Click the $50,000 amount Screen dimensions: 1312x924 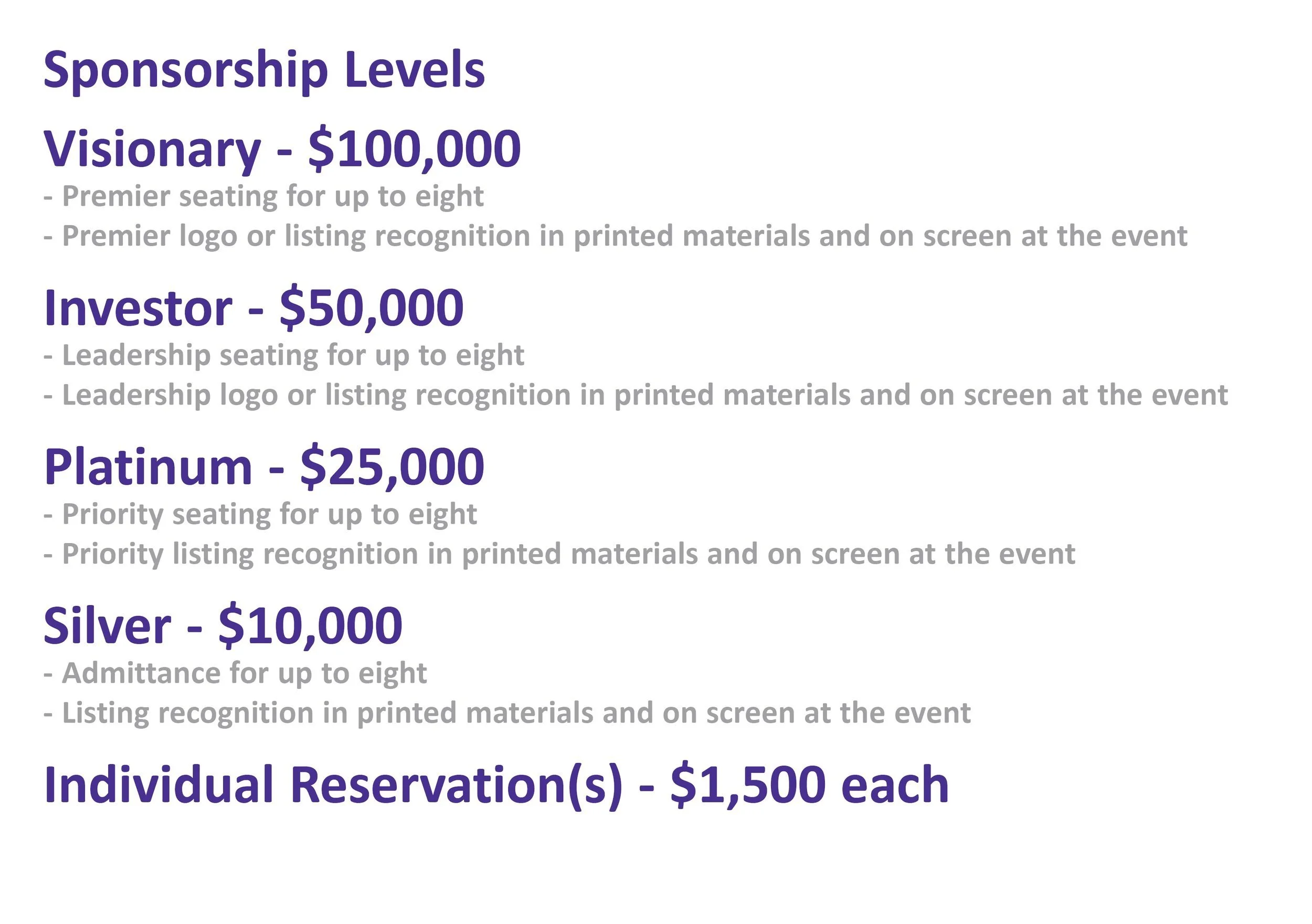(x=372, y=310)
